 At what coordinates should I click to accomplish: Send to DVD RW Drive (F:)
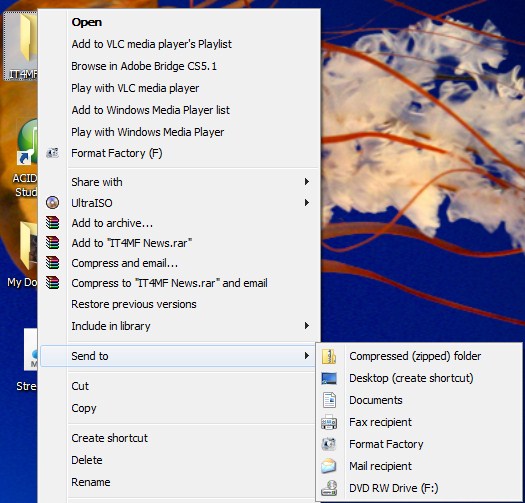point(419,488)
